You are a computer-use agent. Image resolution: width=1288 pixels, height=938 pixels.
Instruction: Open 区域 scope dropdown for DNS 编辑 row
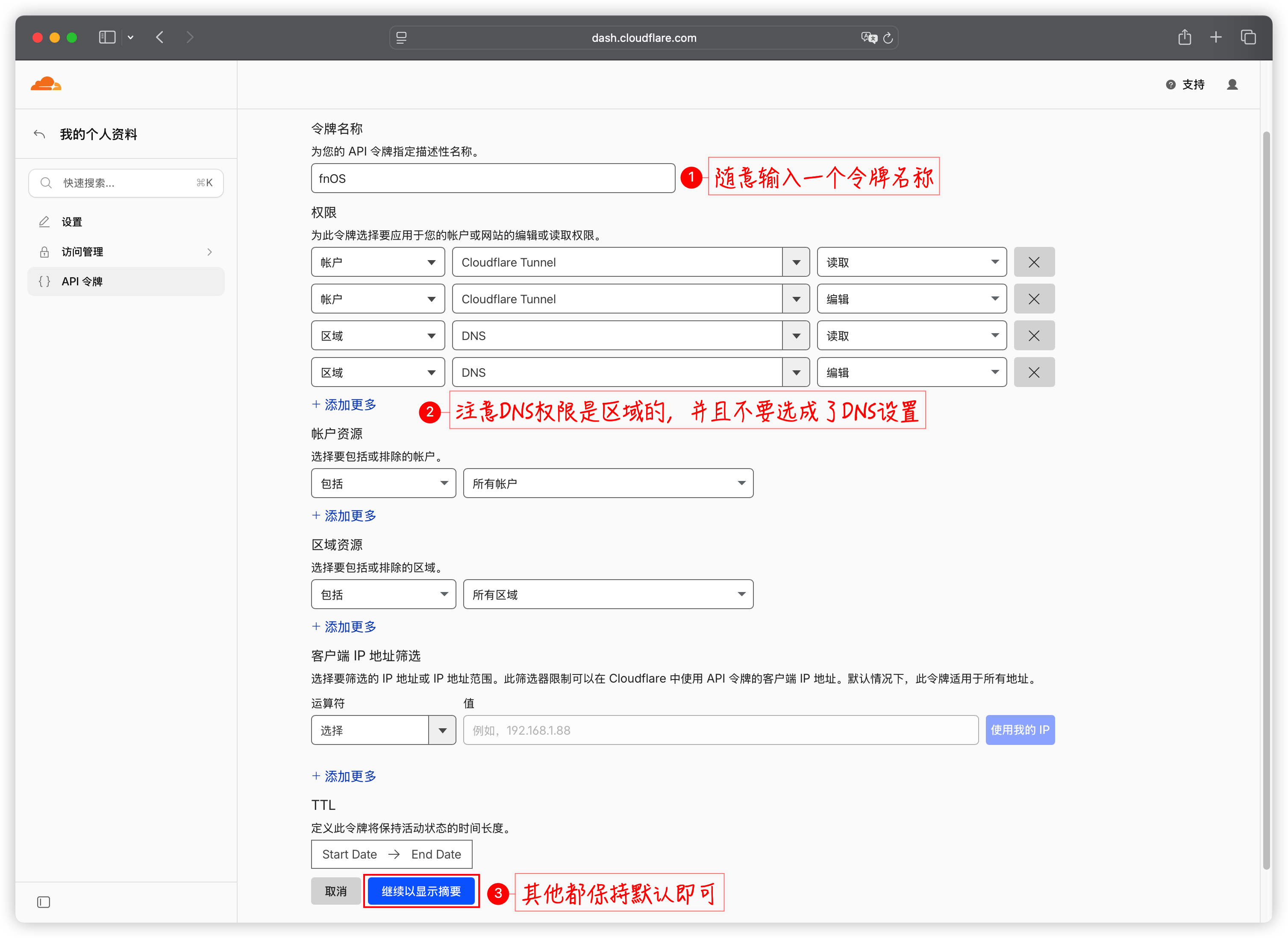pos(378,372)
